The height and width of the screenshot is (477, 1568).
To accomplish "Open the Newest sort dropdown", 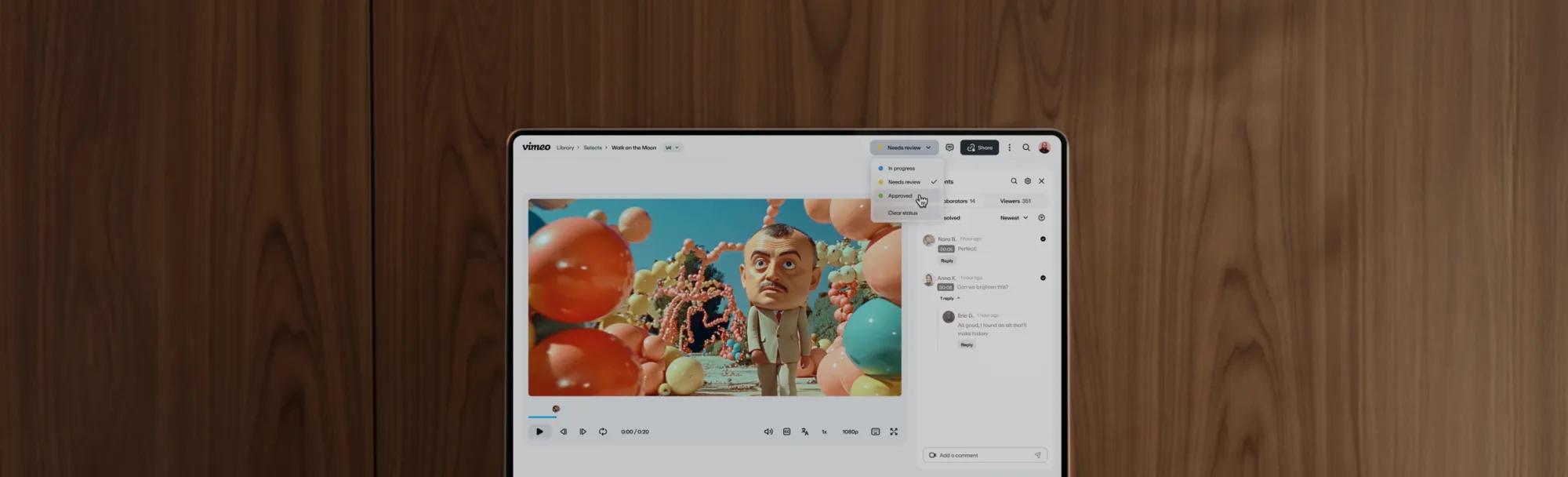I will pyautogui.click(x=1014, y=218).
